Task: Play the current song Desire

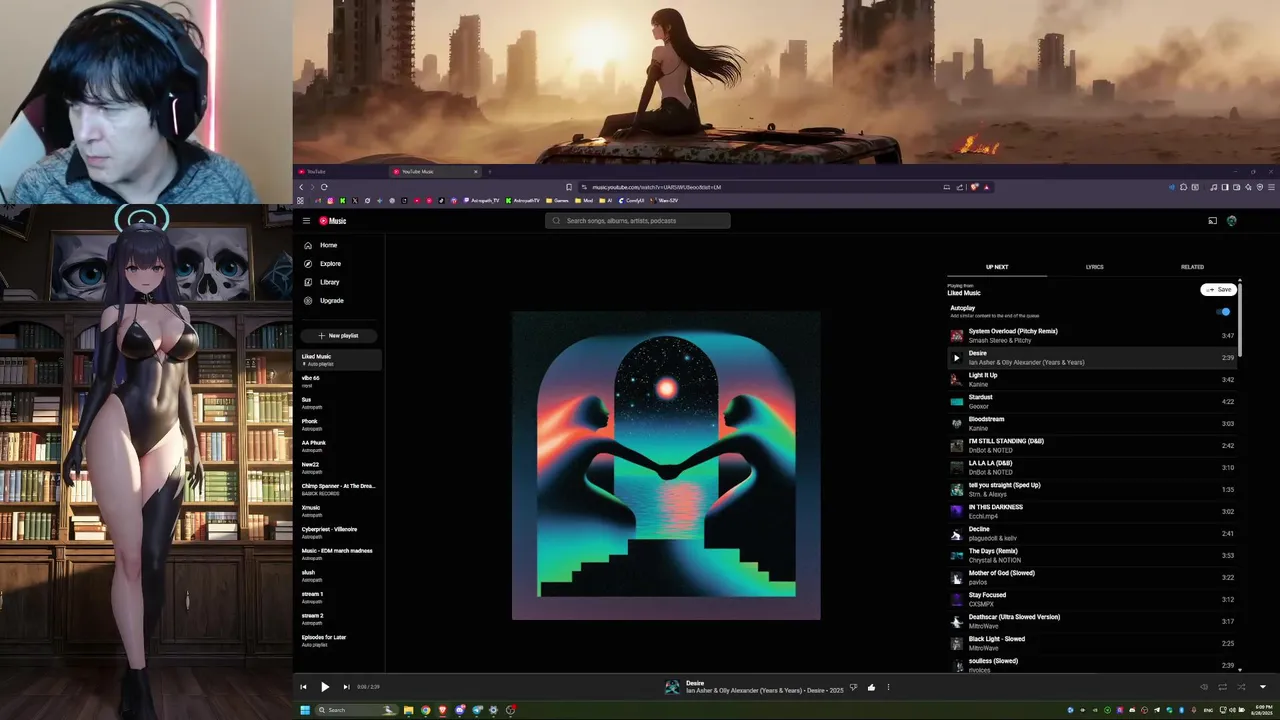Action: click(x=325, y=687)
